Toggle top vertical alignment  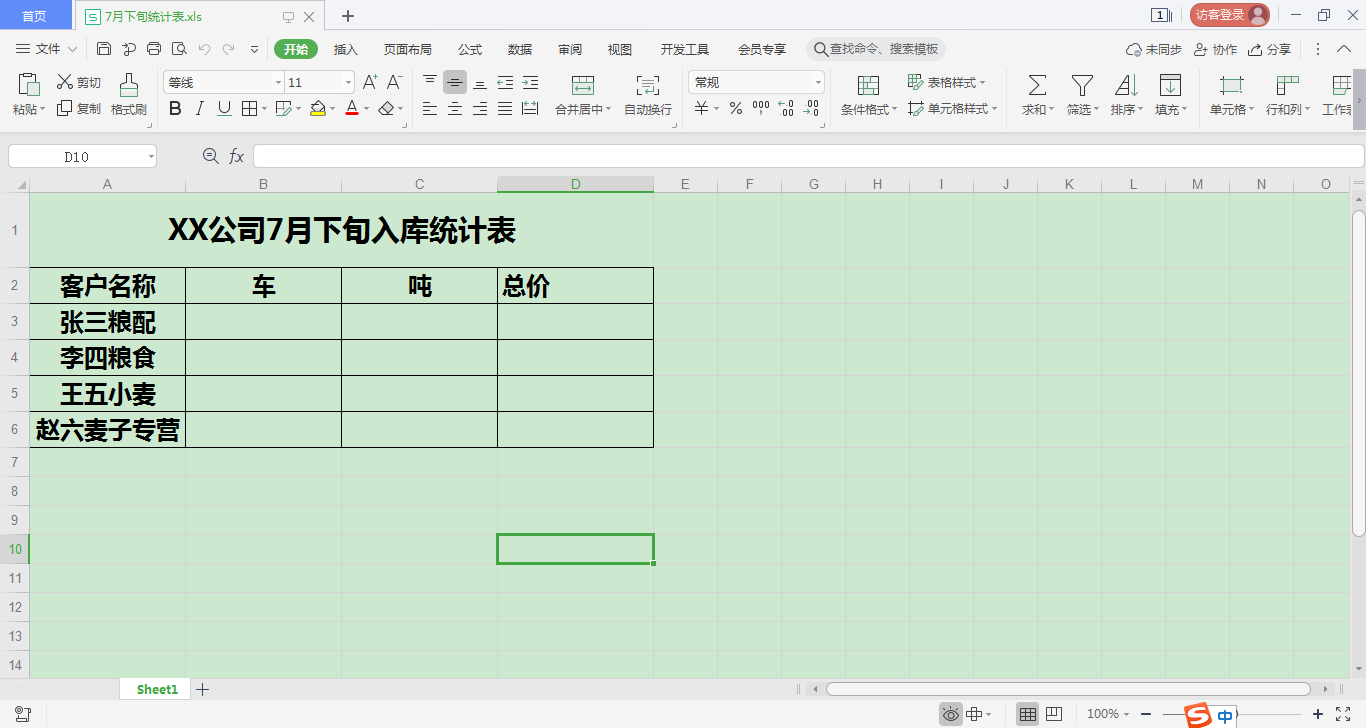click(430, 82)
